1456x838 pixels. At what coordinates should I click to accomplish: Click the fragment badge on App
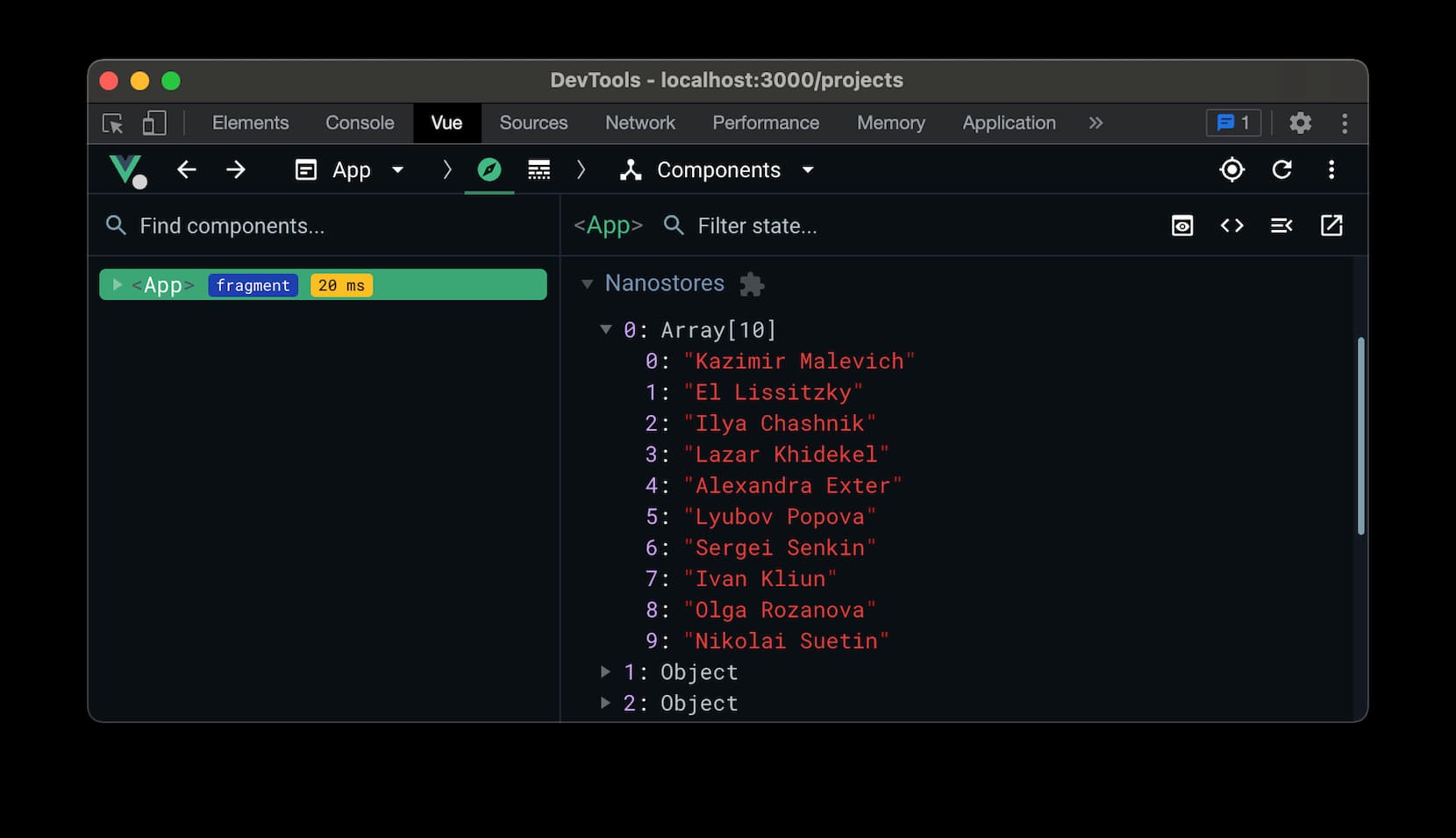click(253, 285)
